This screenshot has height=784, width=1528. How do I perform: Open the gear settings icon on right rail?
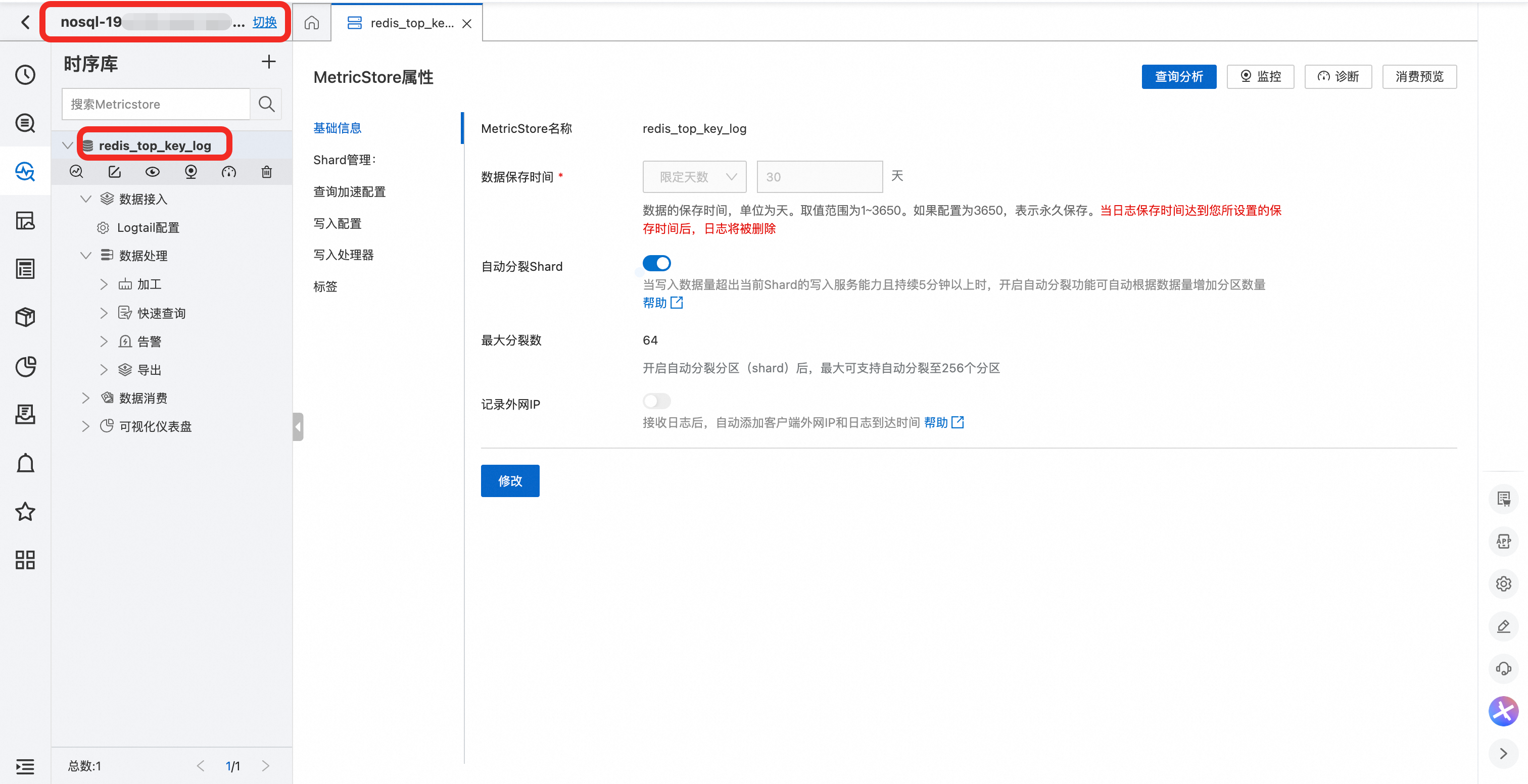pos(1503,583)
